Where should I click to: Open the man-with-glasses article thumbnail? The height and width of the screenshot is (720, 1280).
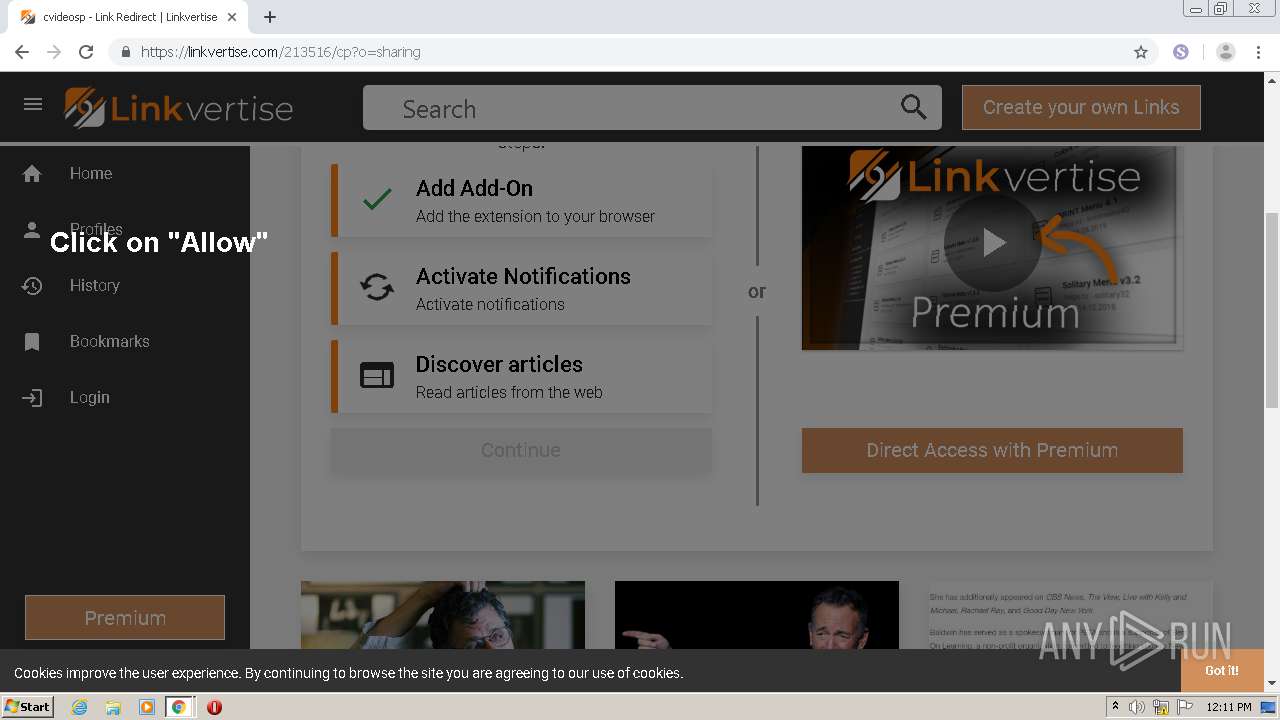tap(443, 616)
